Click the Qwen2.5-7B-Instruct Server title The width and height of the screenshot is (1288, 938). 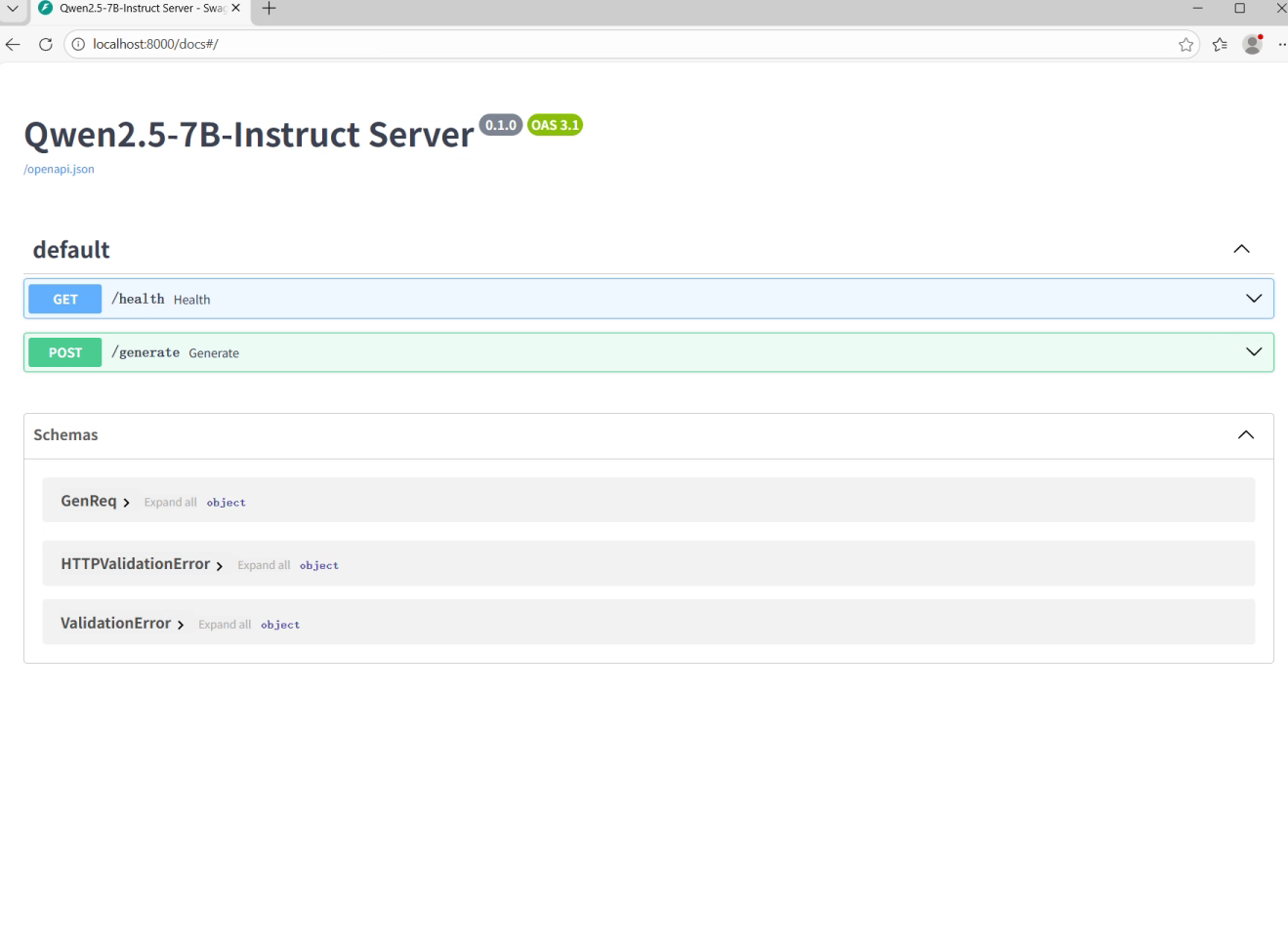point(249,135)
